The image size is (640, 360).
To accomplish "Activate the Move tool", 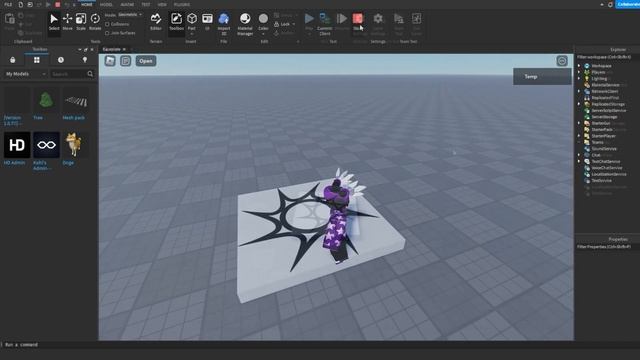I will [67, 22].
